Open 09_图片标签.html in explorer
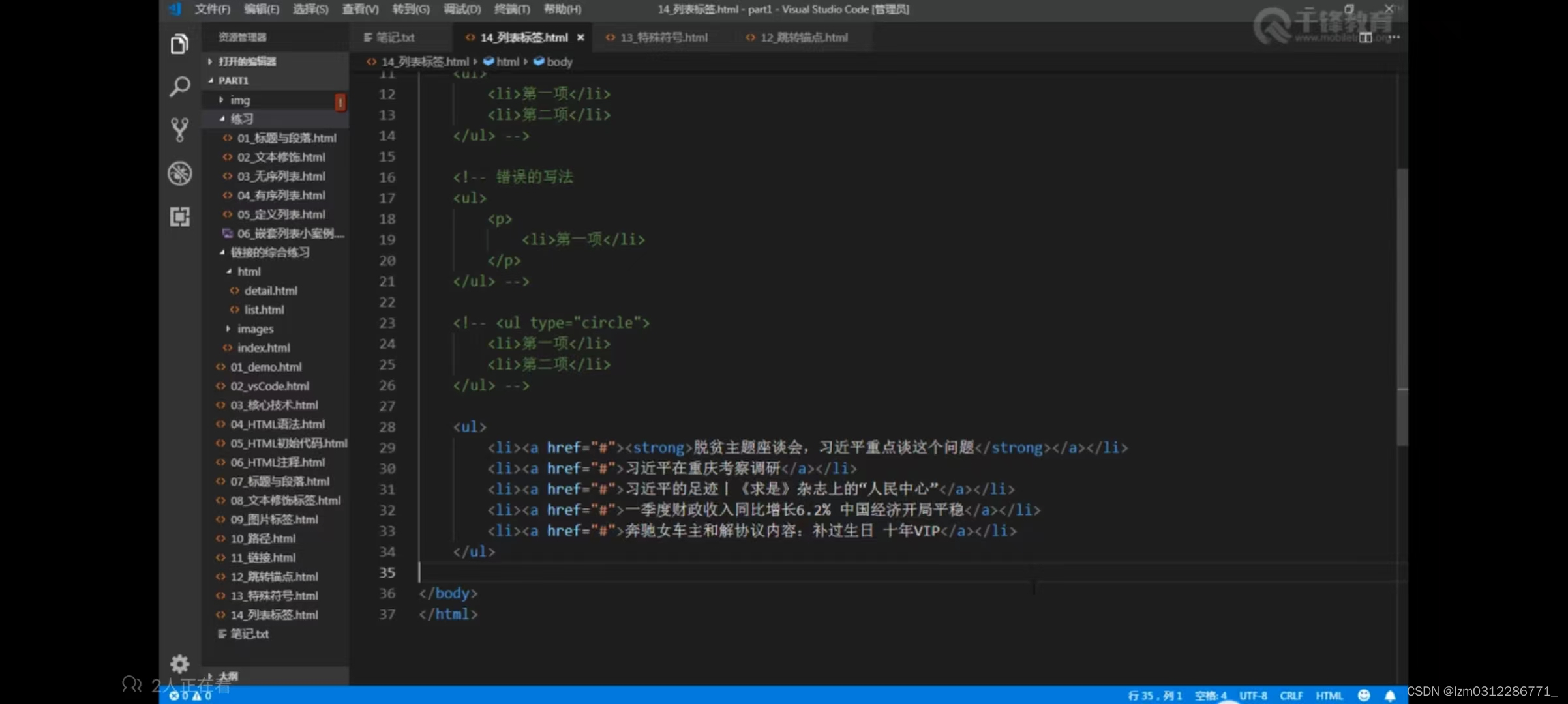This screenshot has height=704, width=1568. (x=275, y=520)
